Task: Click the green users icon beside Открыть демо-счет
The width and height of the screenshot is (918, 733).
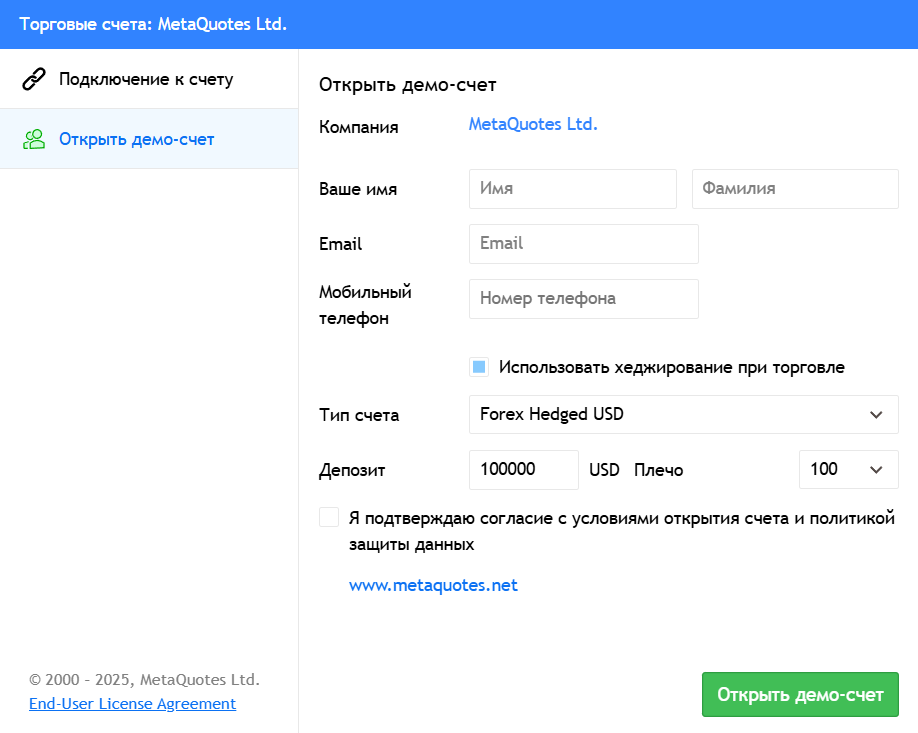Action: click(34, 139)
